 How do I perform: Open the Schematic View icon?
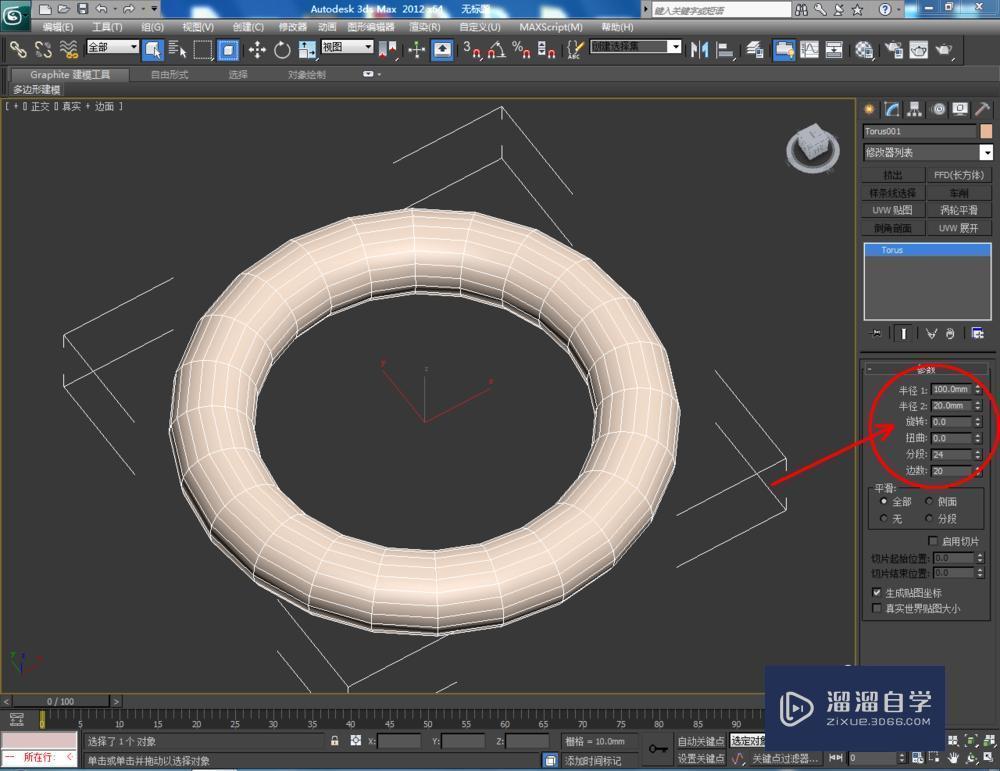[x=834, y=49]
